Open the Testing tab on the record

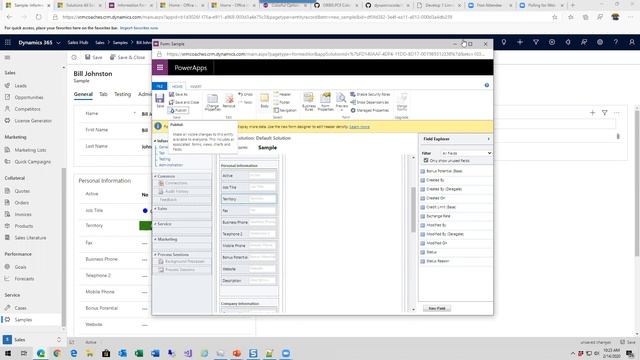click(x=122, y=94)
